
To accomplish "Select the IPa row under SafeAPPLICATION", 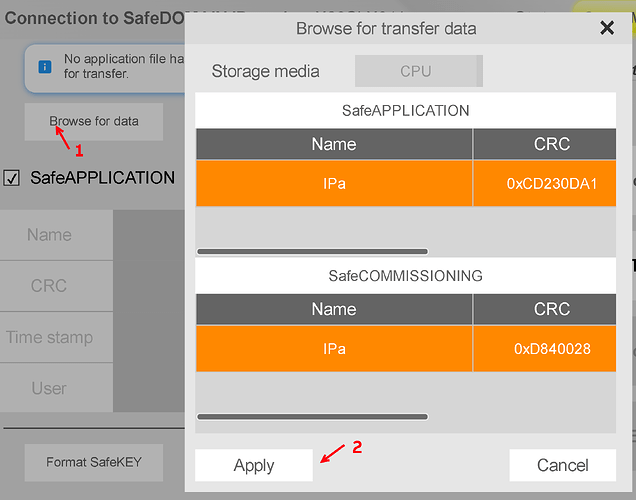I will click(x=334, y=183).
